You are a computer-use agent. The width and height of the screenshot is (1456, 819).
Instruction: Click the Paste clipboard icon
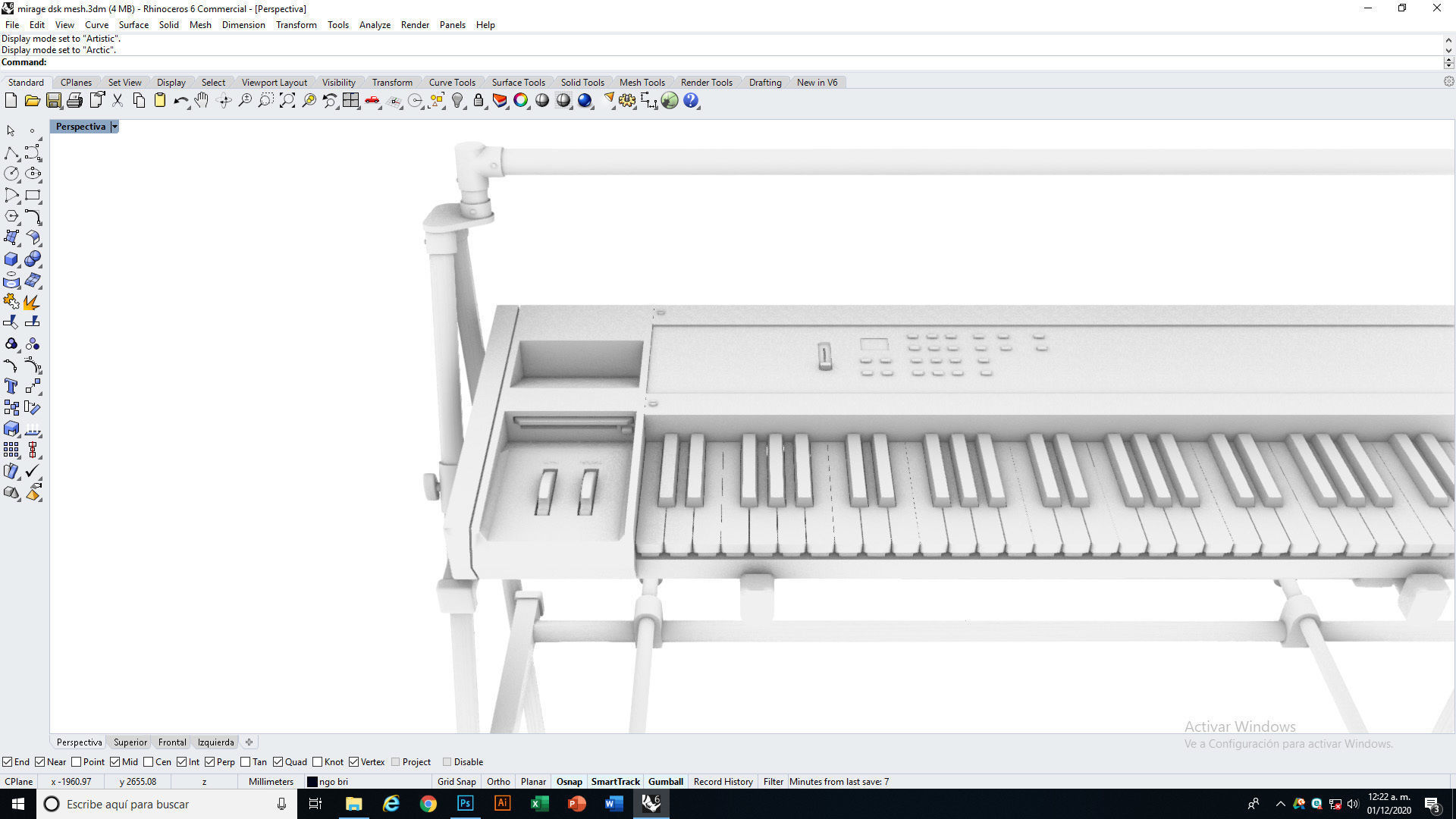pos(160,101)
